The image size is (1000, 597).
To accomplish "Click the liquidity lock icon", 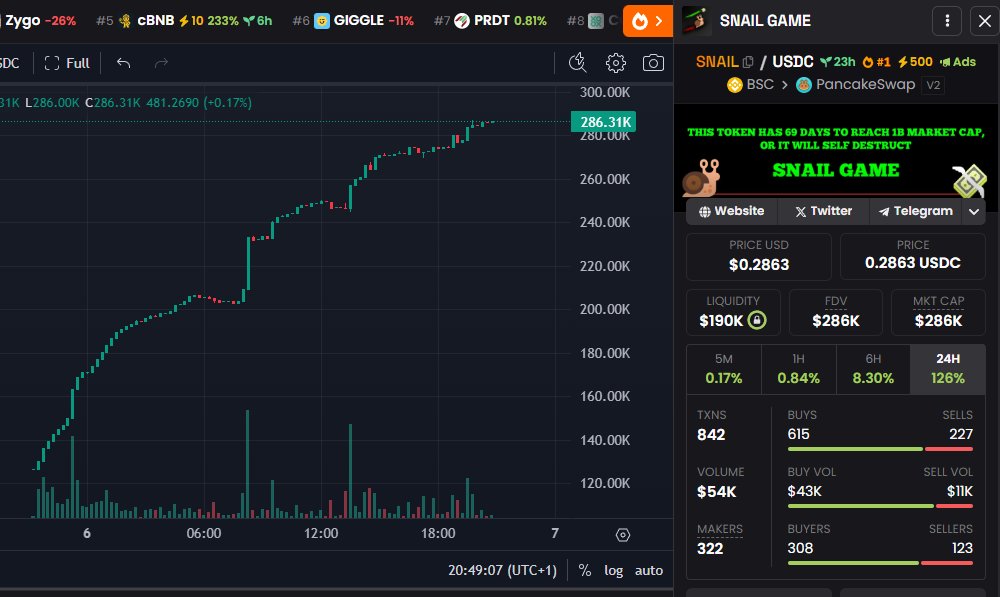I will click(757, 320).
